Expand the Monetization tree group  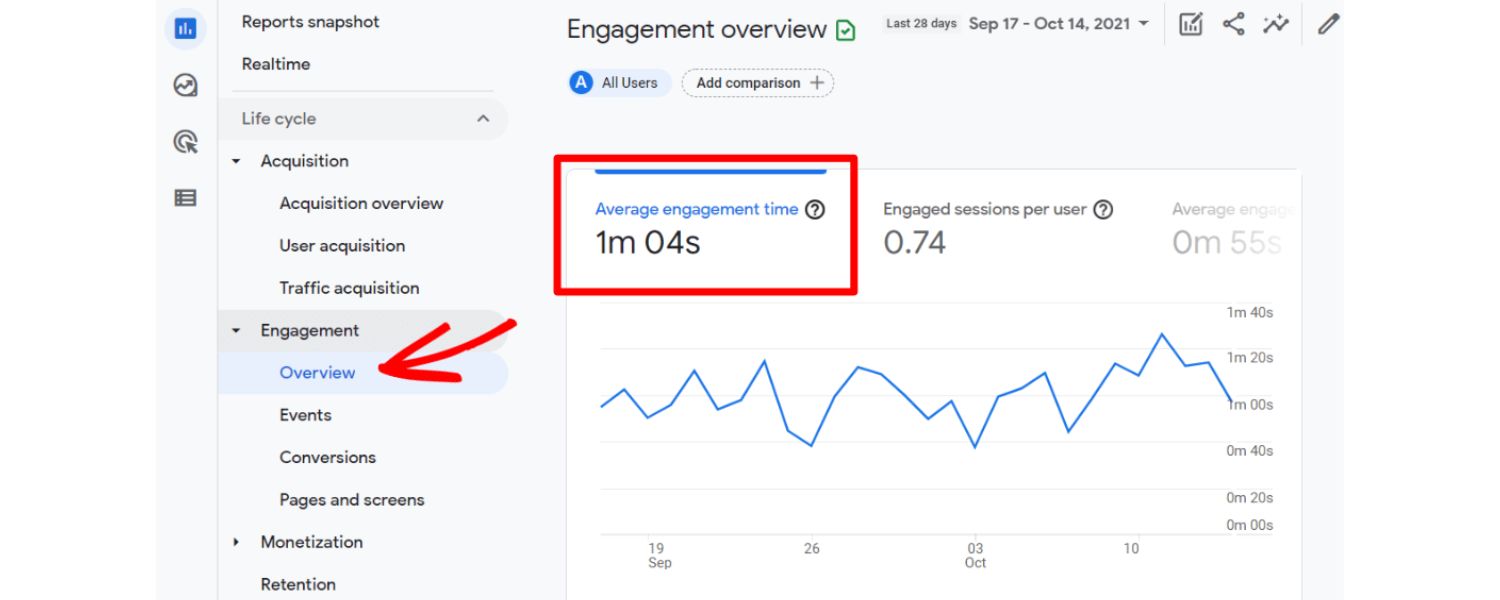click(x=236, y=542)
